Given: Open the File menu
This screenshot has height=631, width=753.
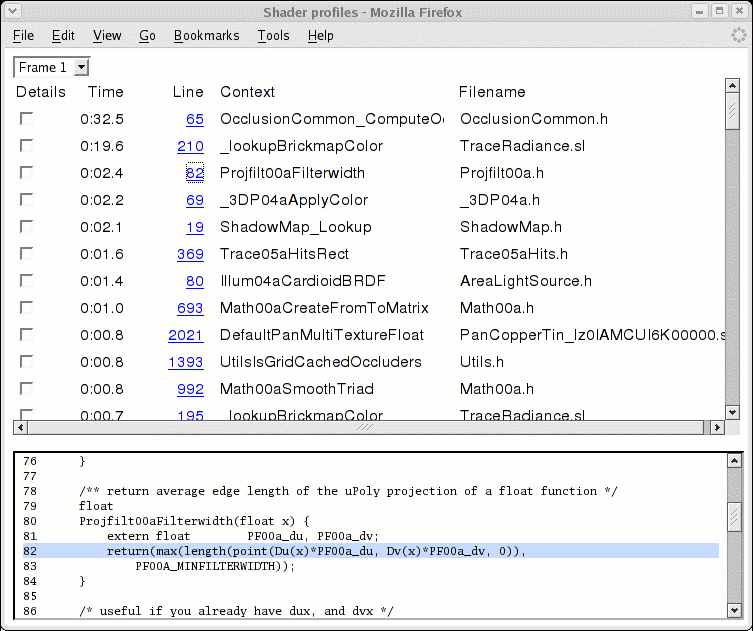Looking at the screenshot, I should coord(23,35).
